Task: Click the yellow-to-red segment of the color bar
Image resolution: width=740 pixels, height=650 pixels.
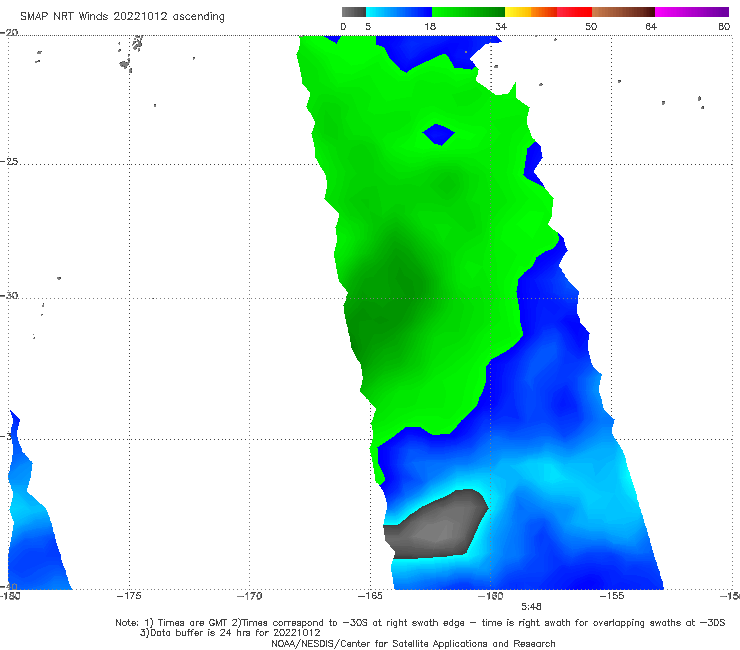Action: 548,12
